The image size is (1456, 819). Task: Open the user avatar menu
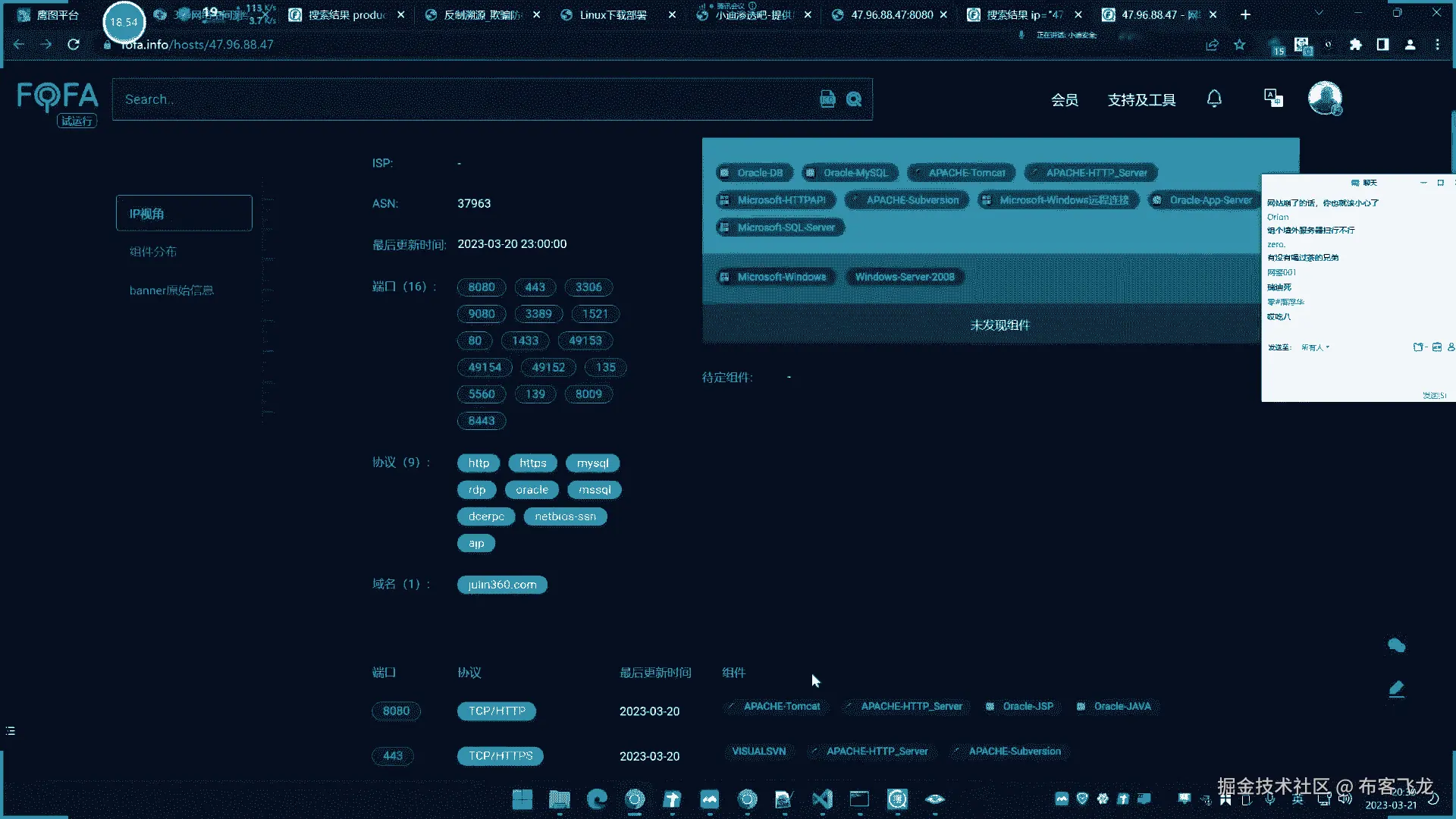click(x=1324, y=98)
